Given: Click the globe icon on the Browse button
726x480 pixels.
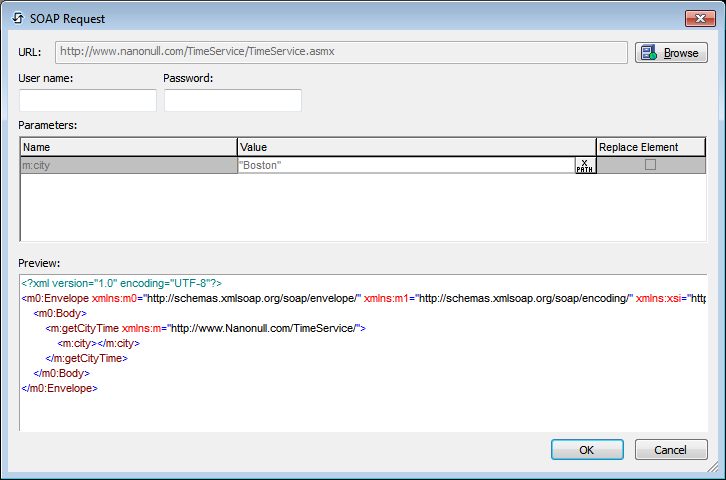Looking at the screenshot, I should coord(649,53).
